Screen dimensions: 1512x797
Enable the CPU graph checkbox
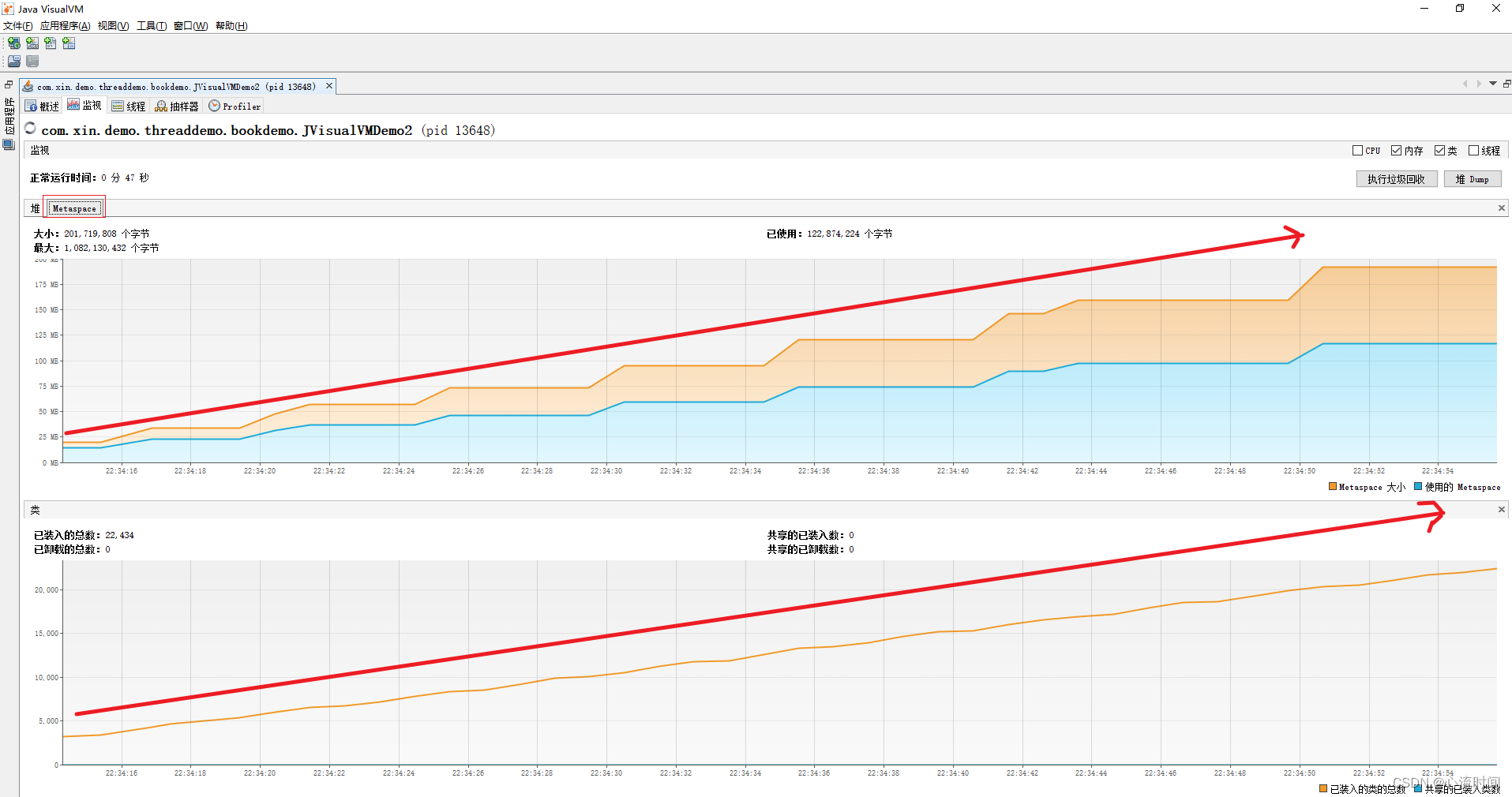(1358, 151)
